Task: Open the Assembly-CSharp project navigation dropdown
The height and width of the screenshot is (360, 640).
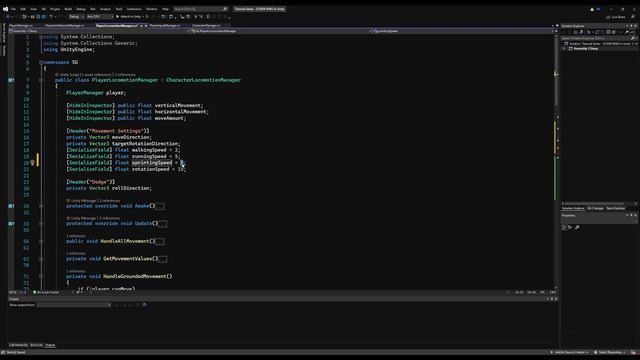Action: (98, 31)
